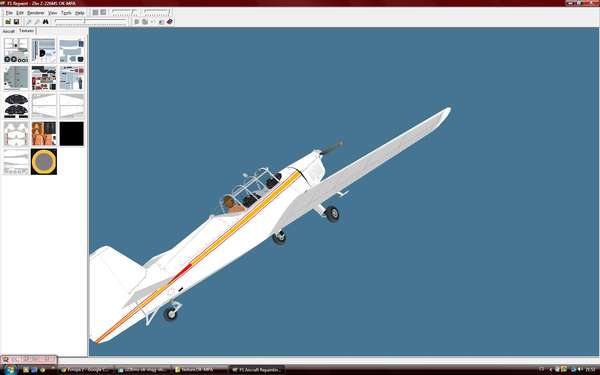Select the Textures tab
The width and height of the screenshot is (600, 375).
[x=26, y=31]
